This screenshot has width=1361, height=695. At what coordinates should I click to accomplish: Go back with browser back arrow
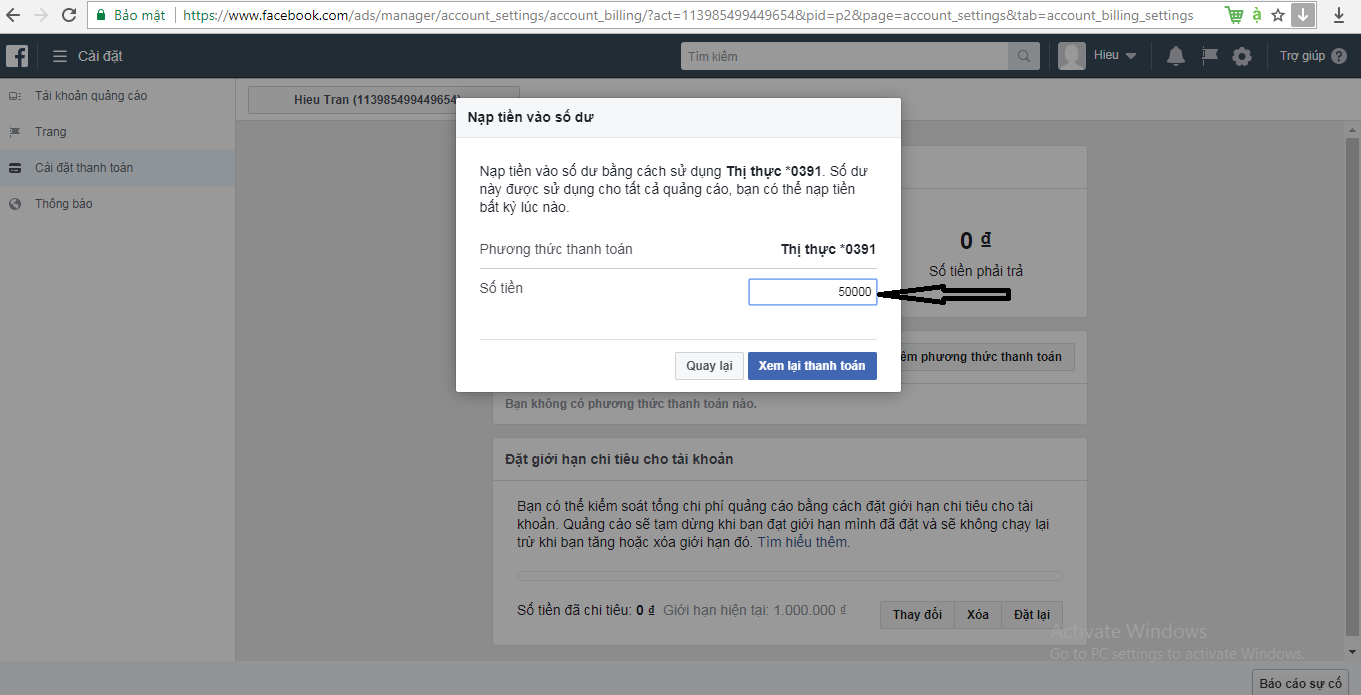(13, 16)
